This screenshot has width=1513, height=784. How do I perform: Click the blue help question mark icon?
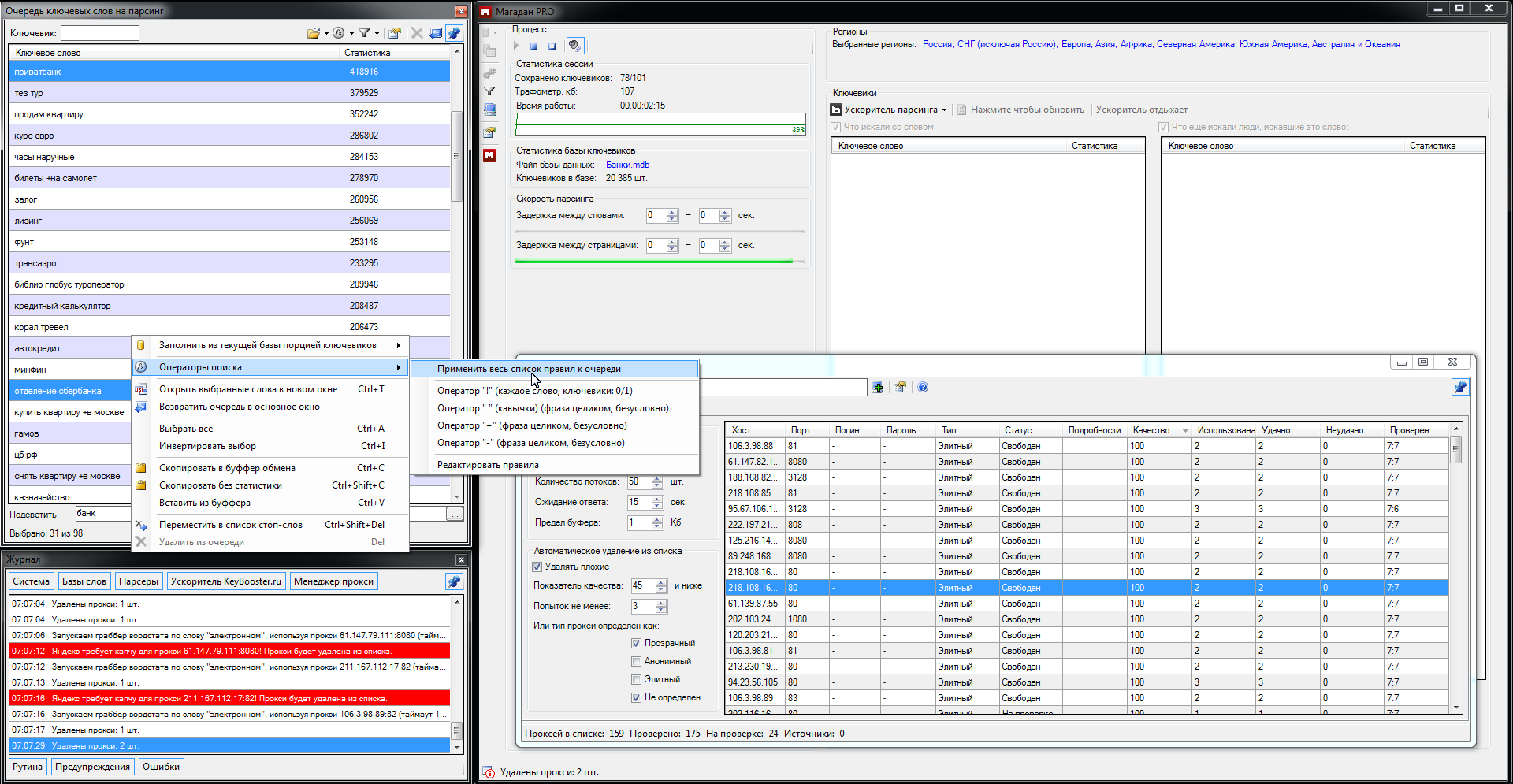(923, 387)
